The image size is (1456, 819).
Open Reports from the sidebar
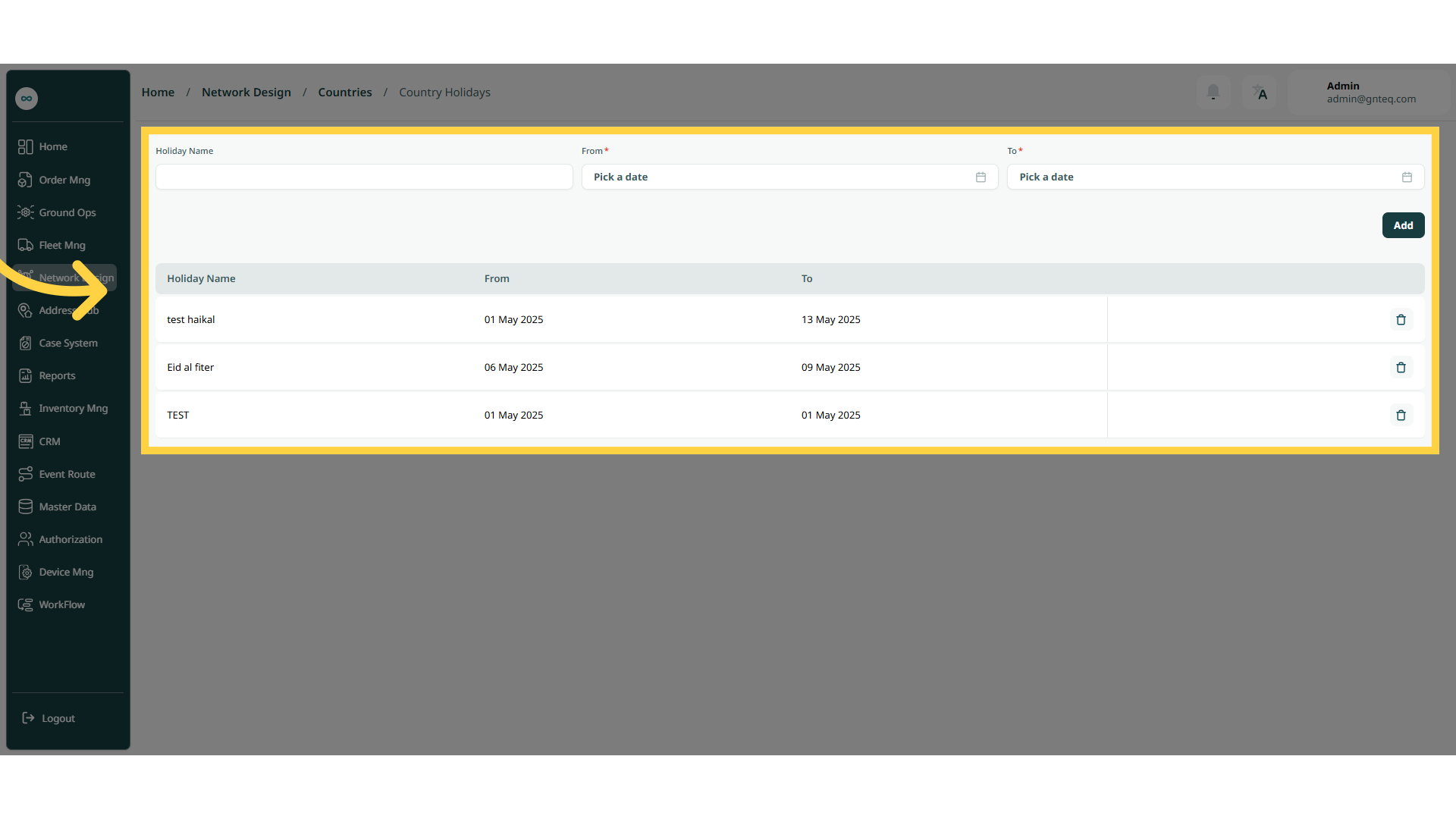pos(58,376)
